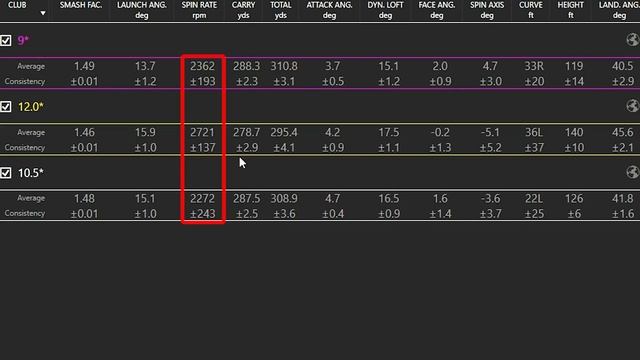Screen dimensions: 640x360
Task: Click the globe icon in the 12.0* row
Action: (x=633, y=106)
